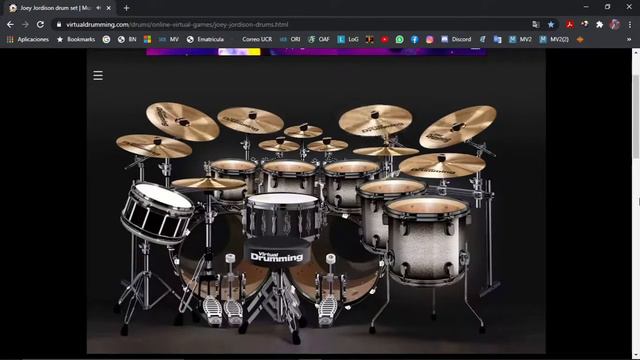Open the Chrome profile avatar
Viewport: 640px width, 360px height.
[615, 24]
